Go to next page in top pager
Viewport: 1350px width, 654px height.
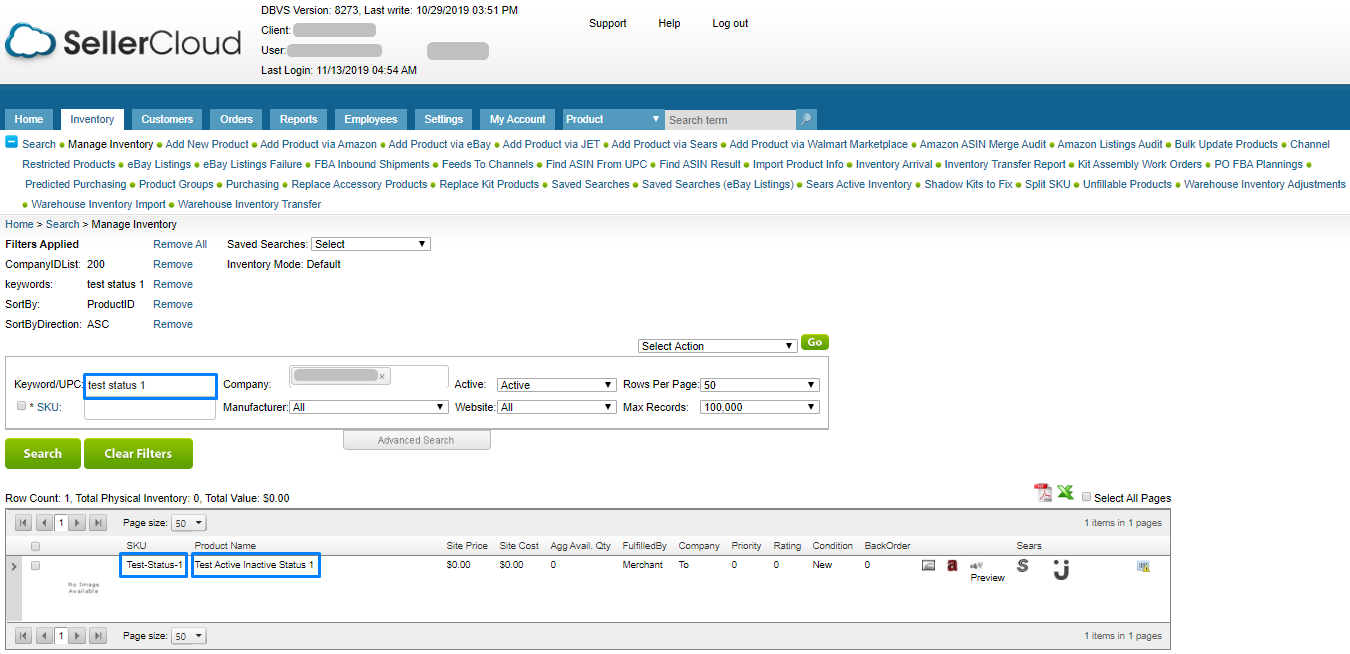[x=78, y=522]
